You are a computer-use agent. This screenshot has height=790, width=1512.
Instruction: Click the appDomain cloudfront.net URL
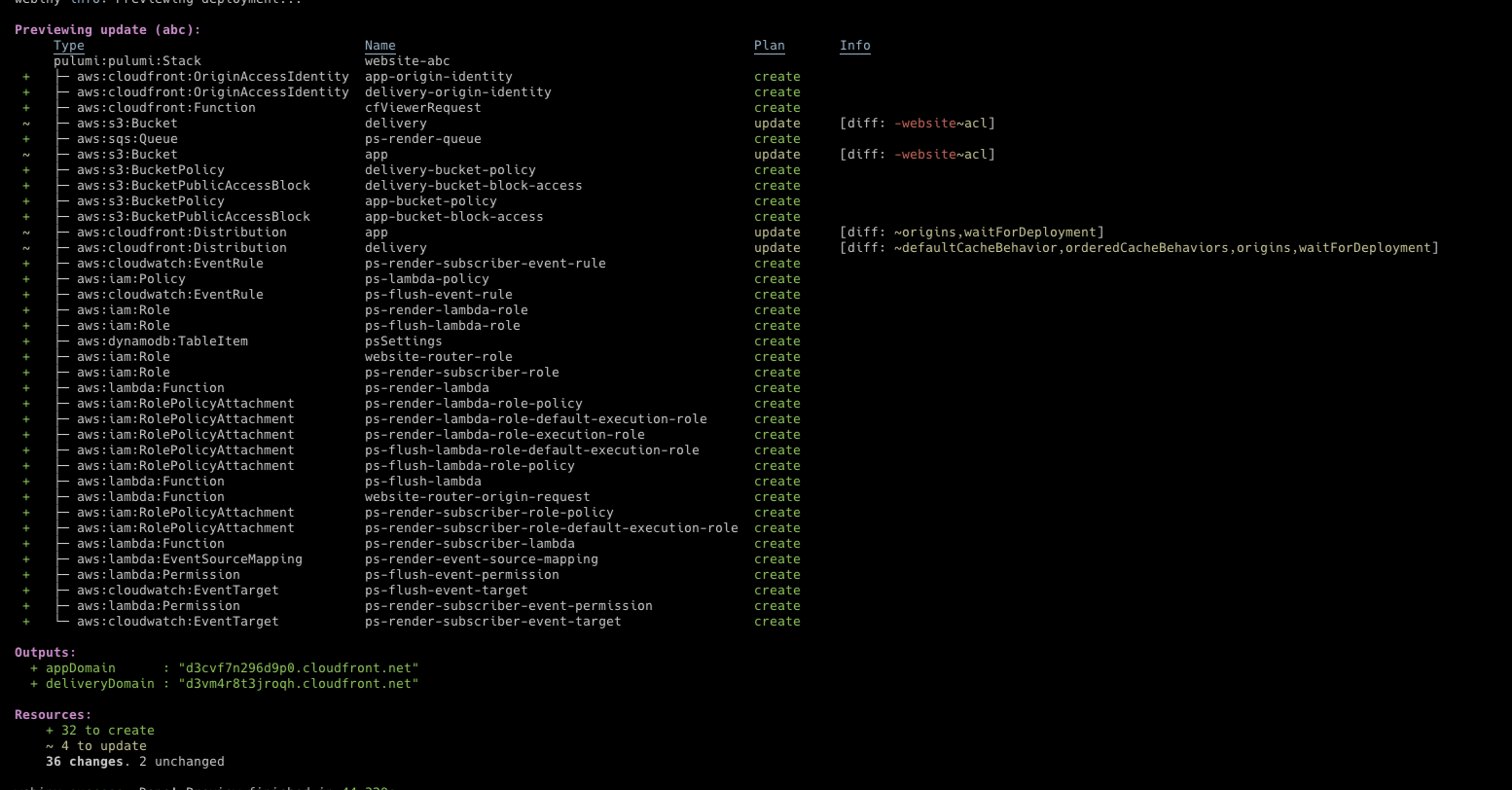click(298, 668)
